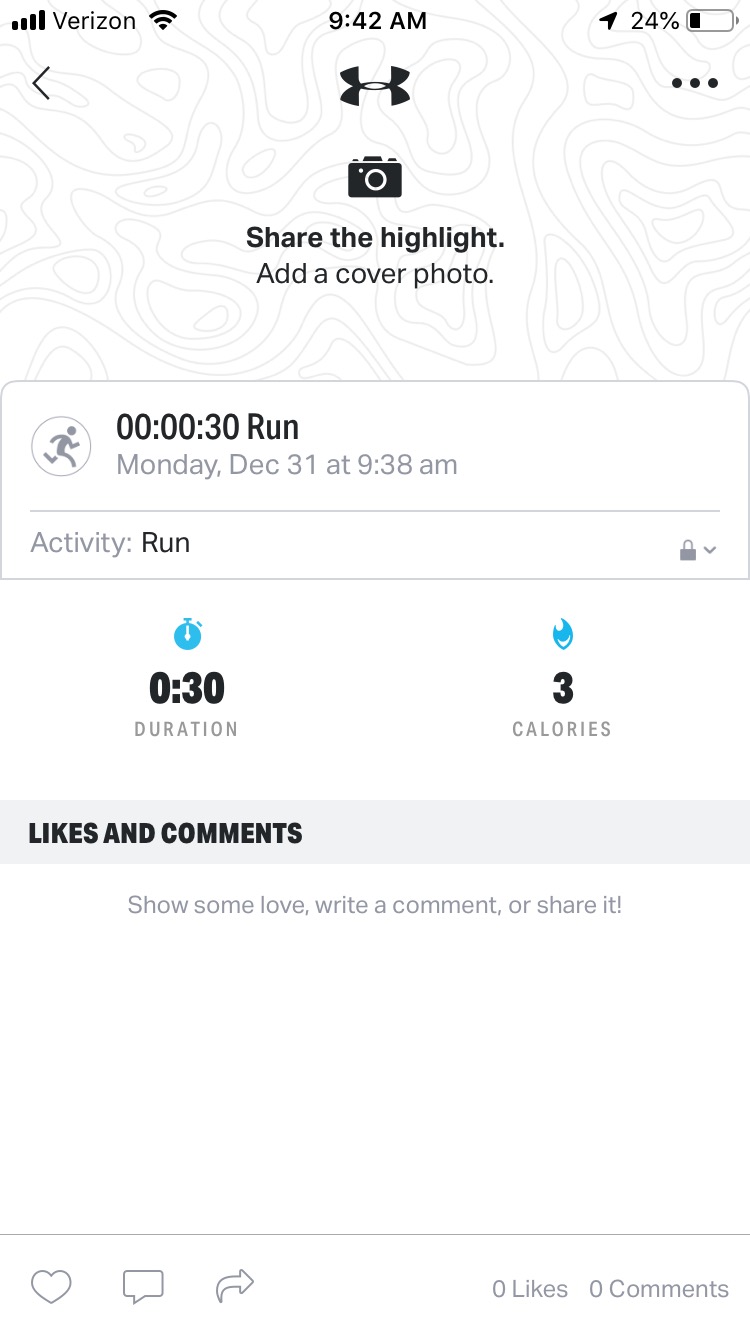Image resolution: width=750 pixels, height=1334 pixels.
Task: Open the three-dot more options menu
Action: pyautogui.click(x=695, y=83)
